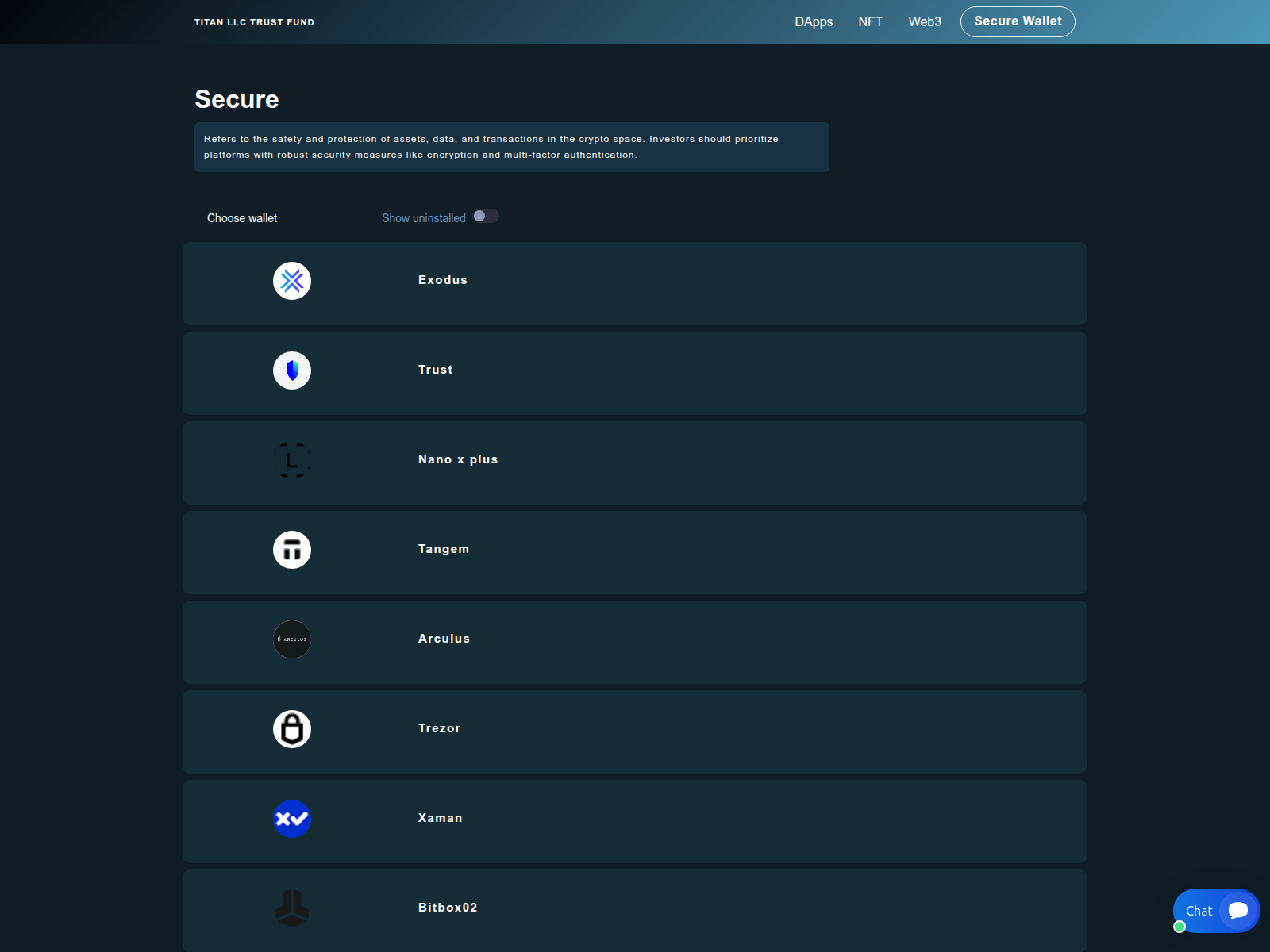Click the Nano x plus Ledger icon
This screenshot has width=1270, height=952.
pos(292,460)
